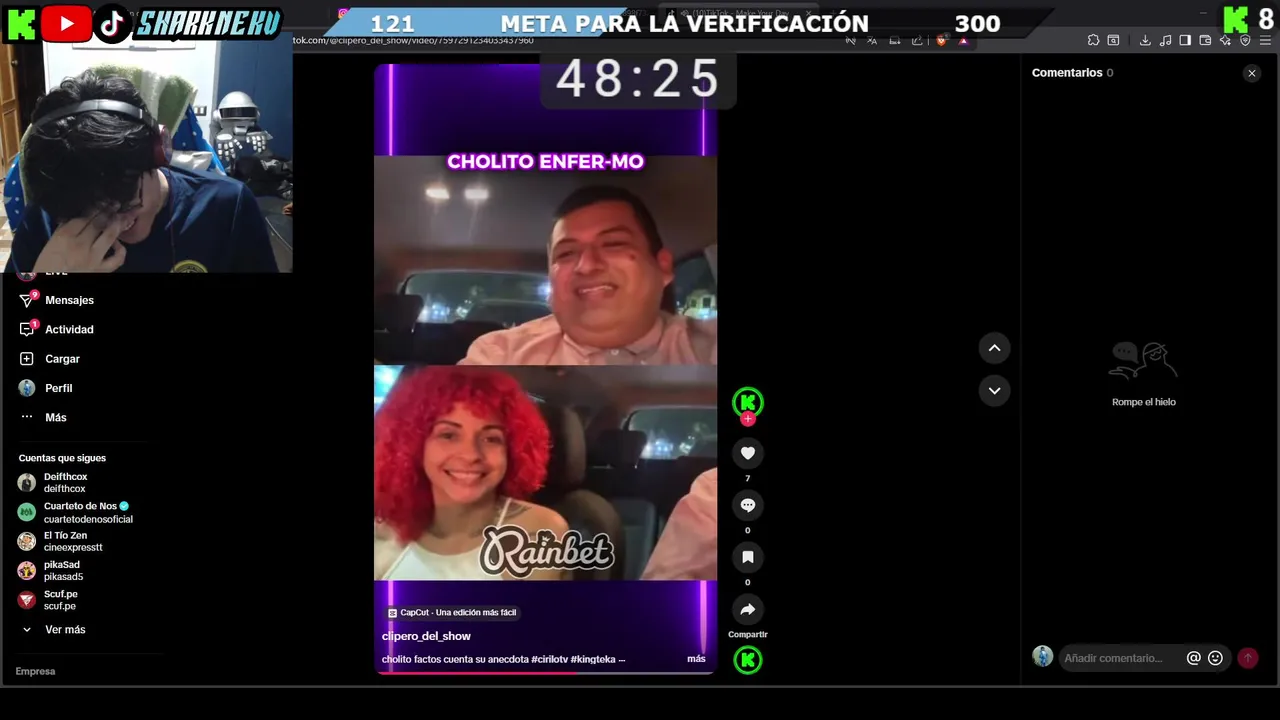
Task: Insert a mention with the @ icon
Action: (x=1193, y=658)
